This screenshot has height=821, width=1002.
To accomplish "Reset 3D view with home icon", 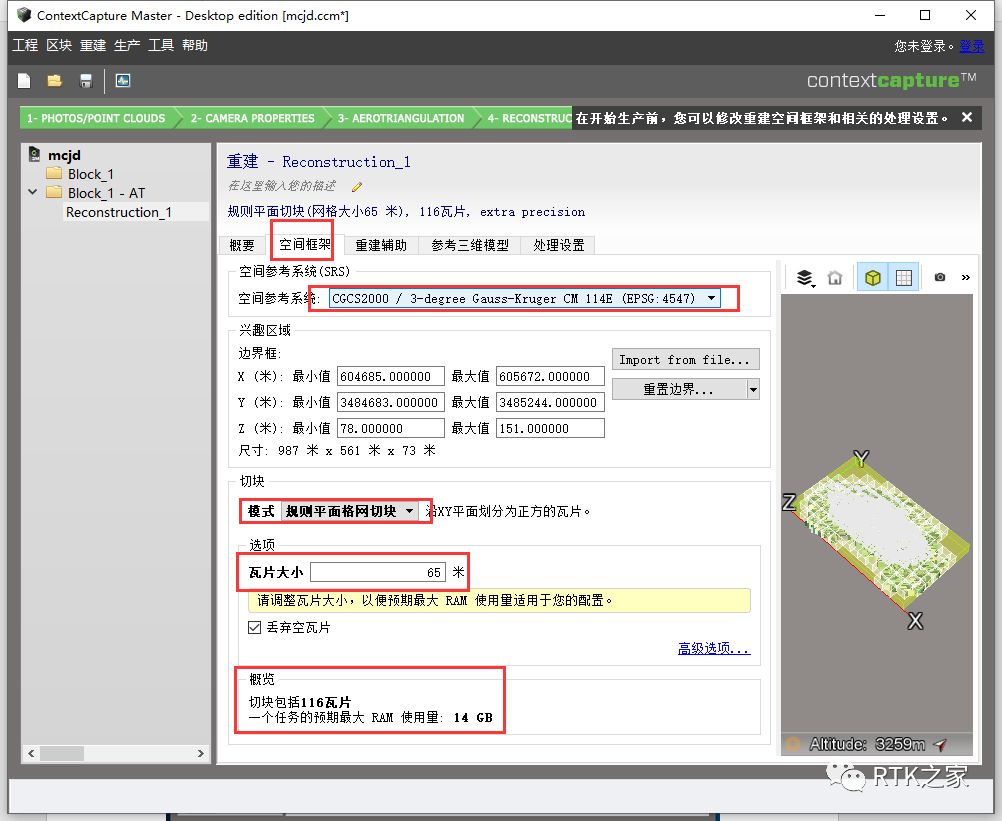I will click(x=835, y=278).
